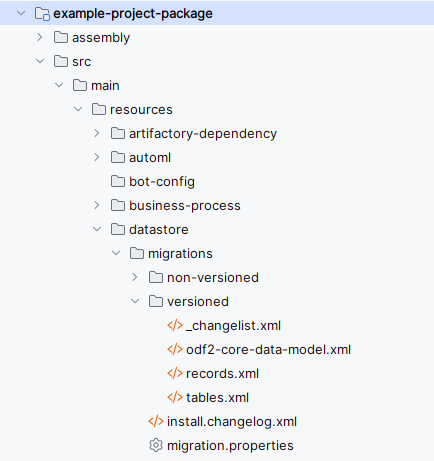Collapse the versioned folder
This screenshot has width=434, height=461.
(135, 301)
